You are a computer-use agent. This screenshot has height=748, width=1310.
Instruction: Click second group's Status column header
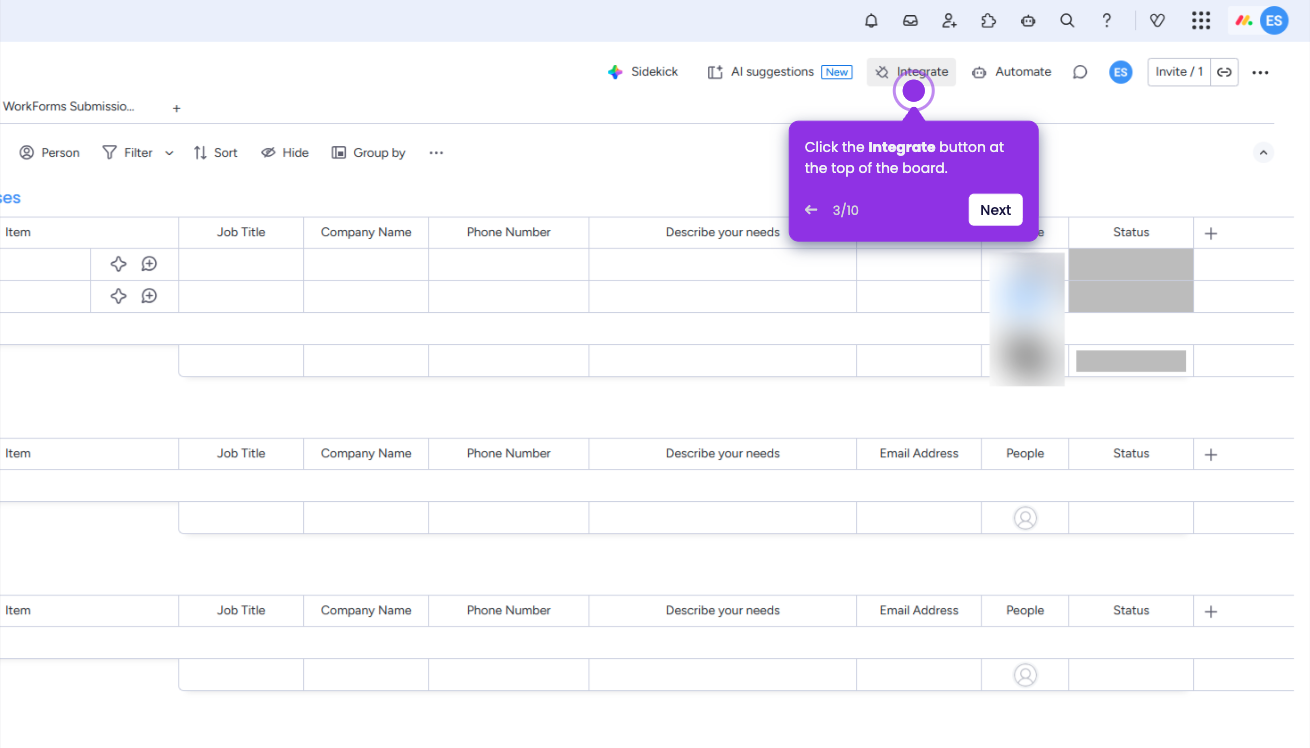click(1131, 453)
